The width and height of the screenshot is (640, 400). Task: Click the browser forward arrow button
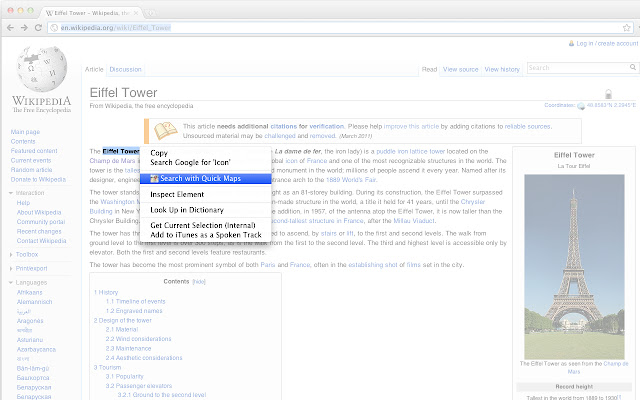pos(25,26)
